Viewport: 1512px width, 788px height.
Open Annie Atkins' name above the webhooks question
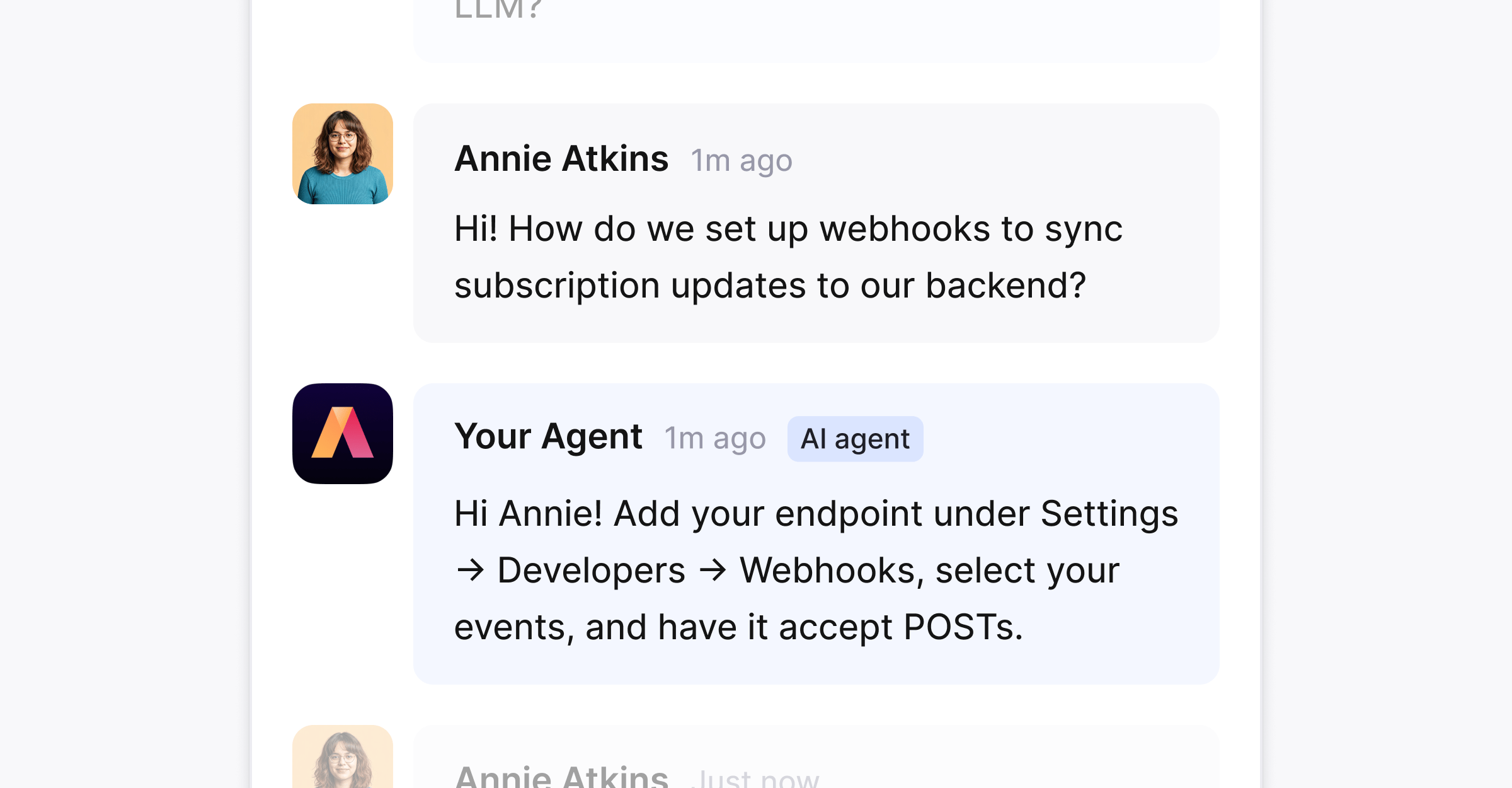561,158
